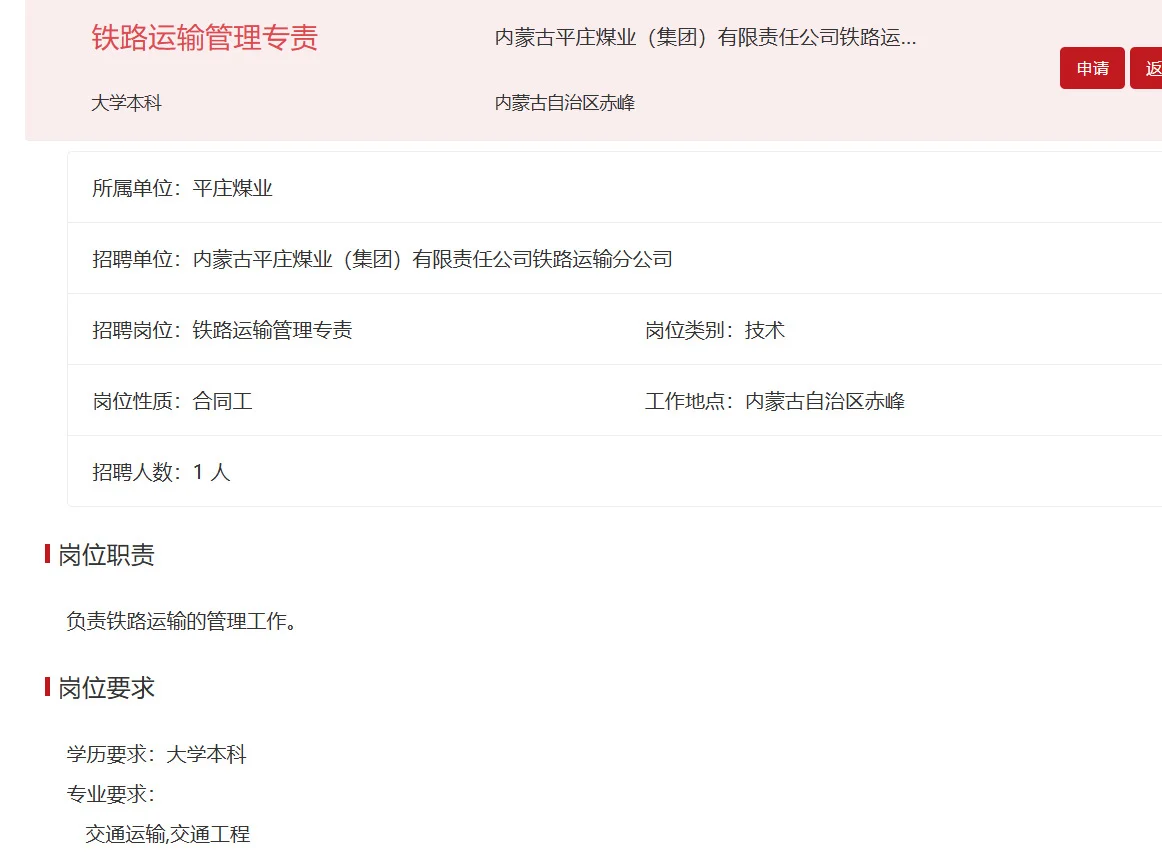Click the 招聘单位 full company name row
This screenshot has width=1162, height=856.
(x=614, y=259)
